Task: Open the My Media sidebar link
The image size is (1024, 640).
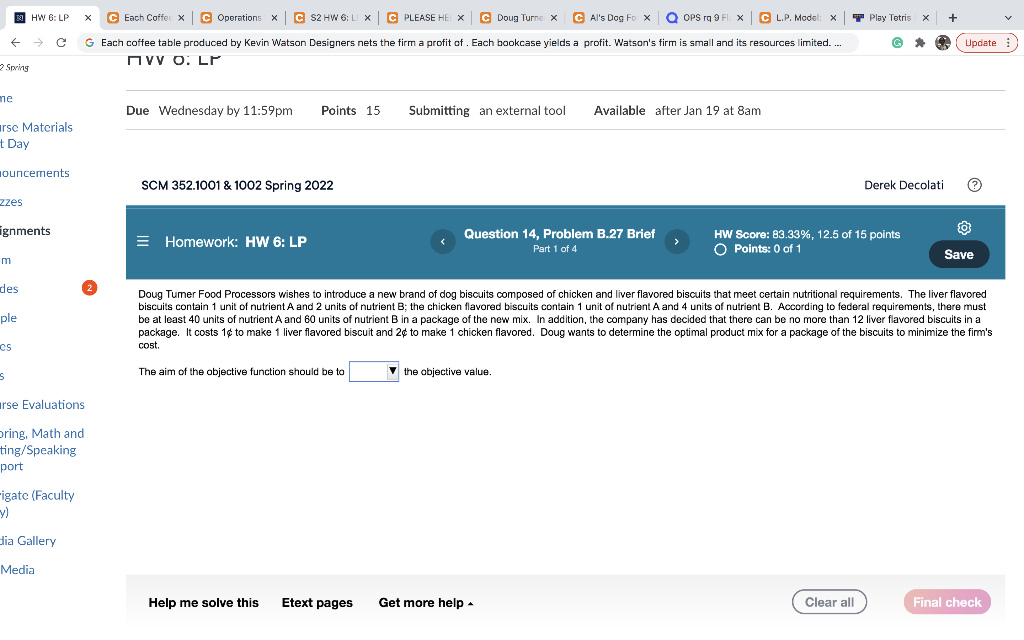Action: click(18, 569)
